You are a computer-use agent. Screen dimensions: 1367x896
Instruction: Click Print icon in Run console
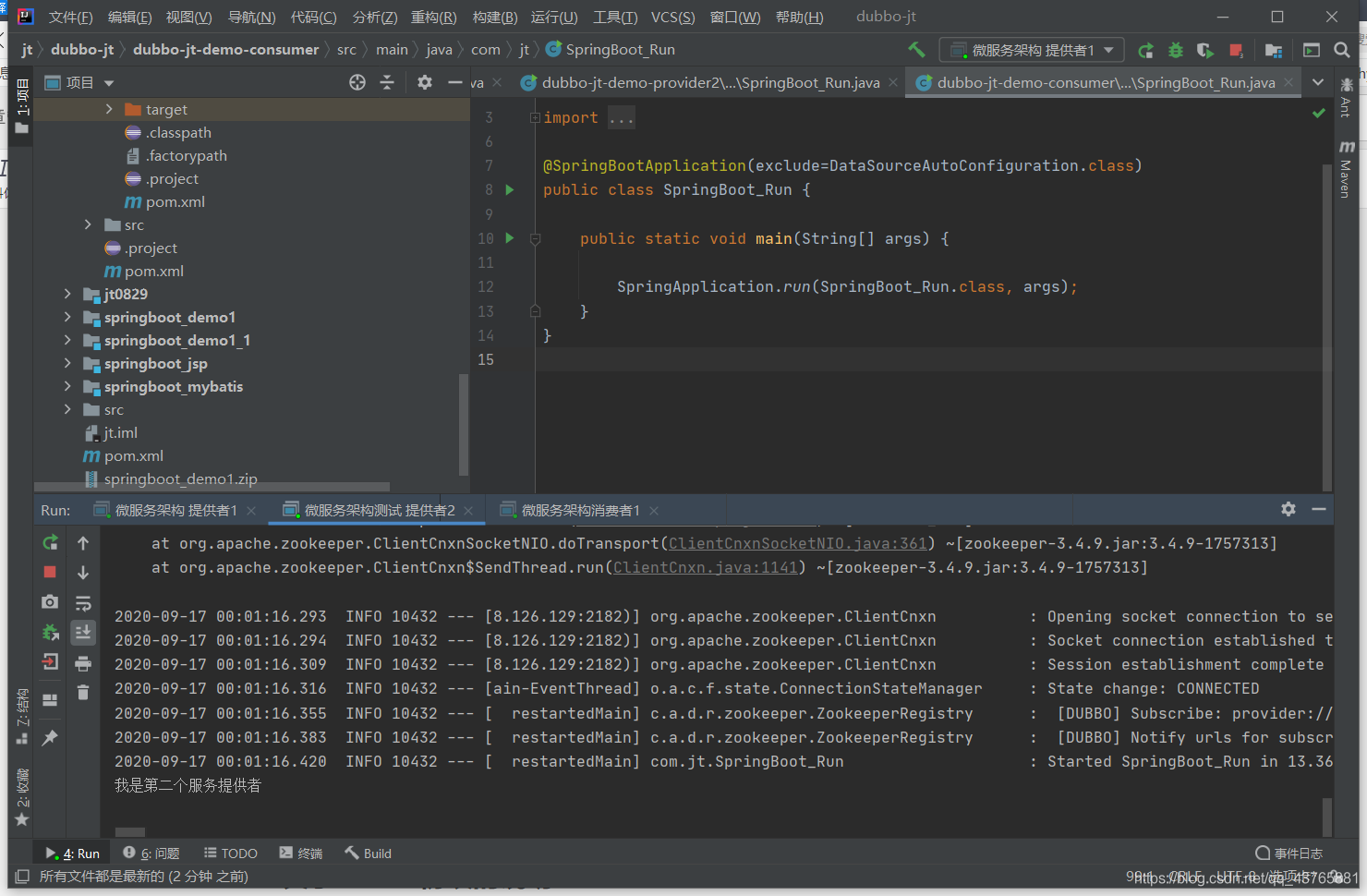click(83, 663)
